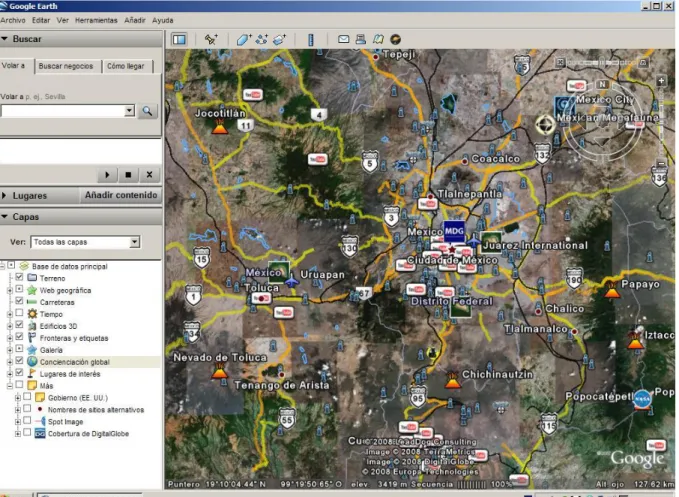Image resolution: width=679 pixels, height=497 pixels.
Task: Enable the Gobierno (EE. UU.) checkbox
Action: tap(27, 397)
